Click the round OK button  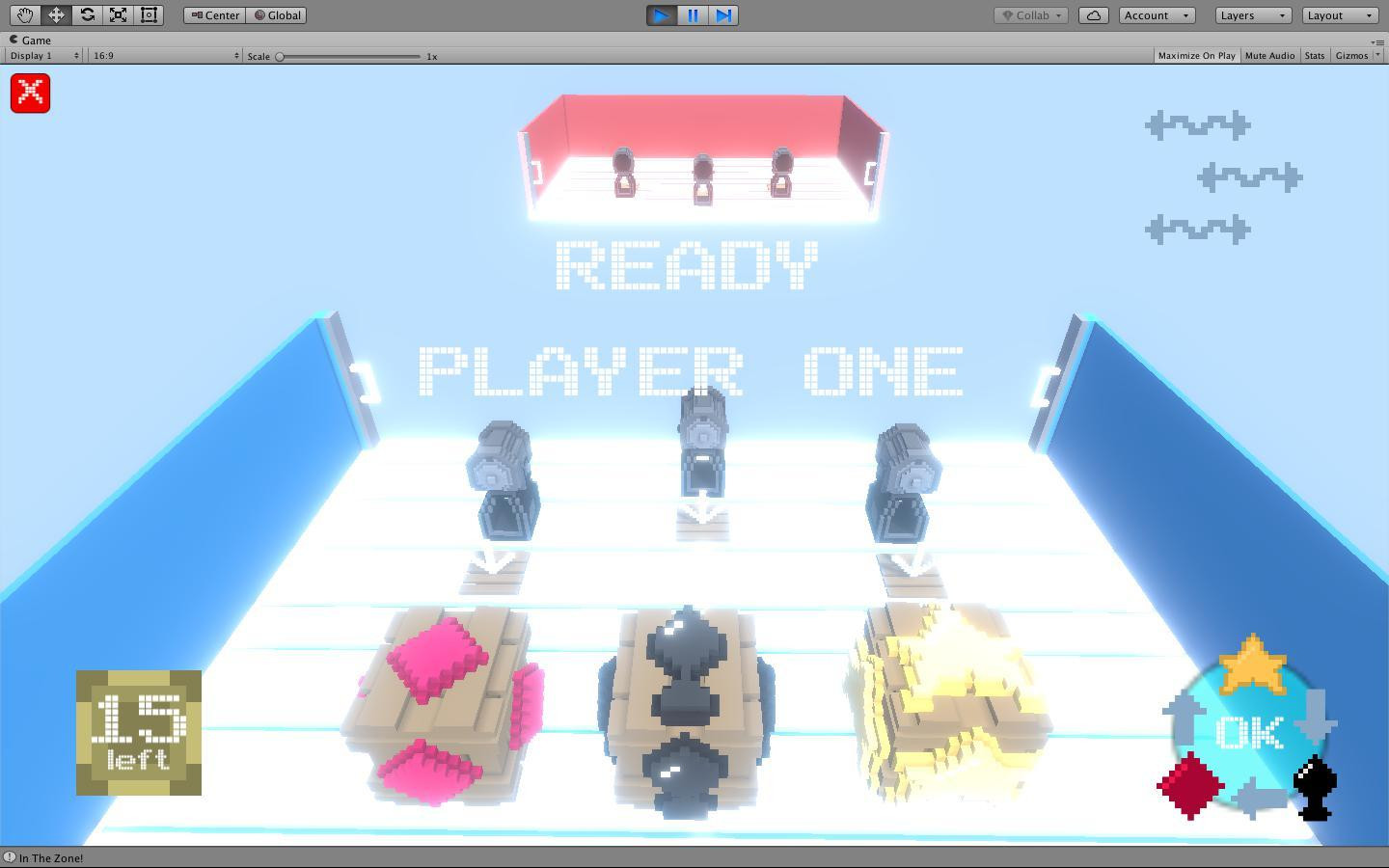tap(1251, 733)
